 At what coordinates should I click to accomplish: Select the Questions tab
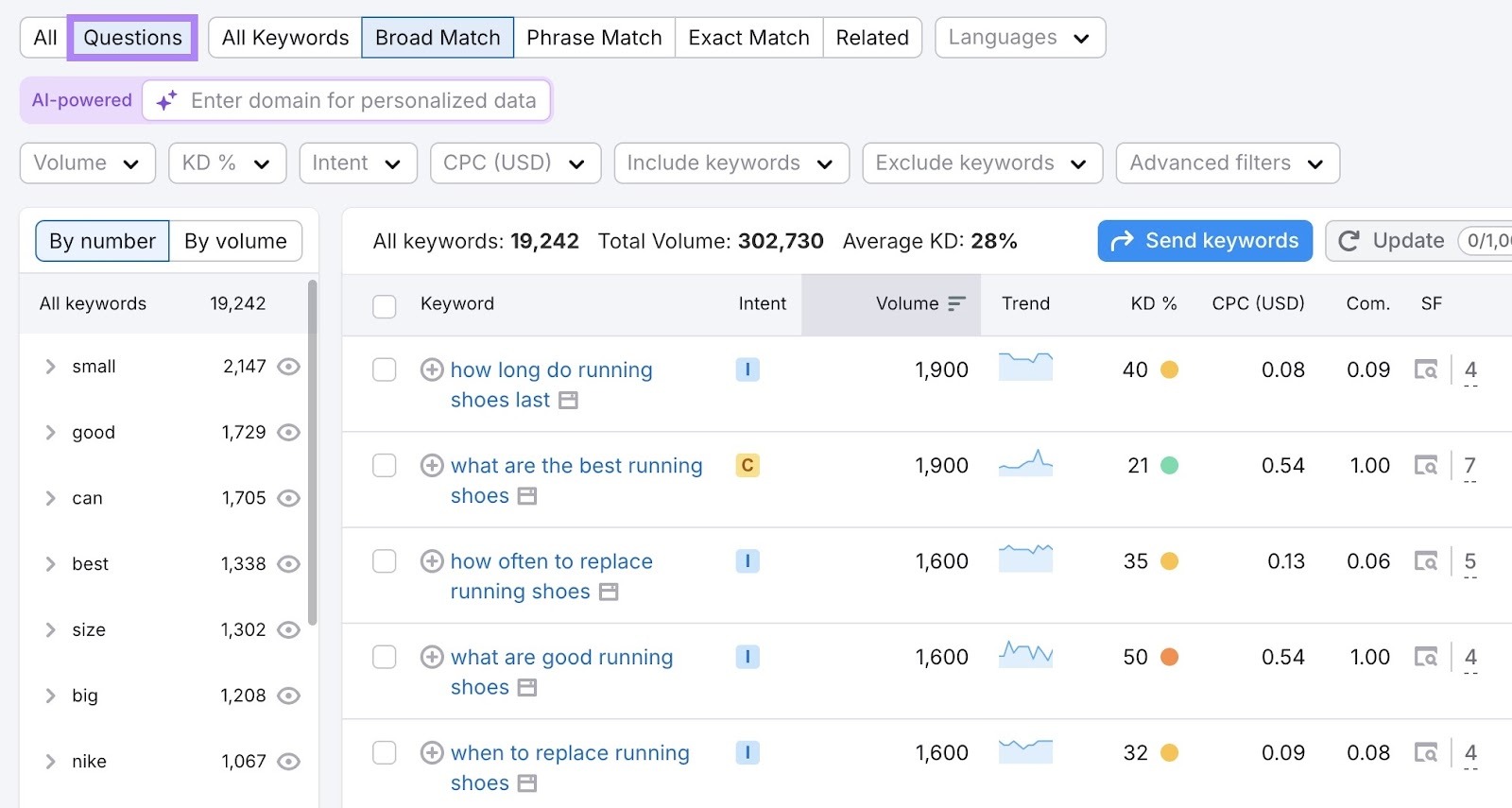132,38
